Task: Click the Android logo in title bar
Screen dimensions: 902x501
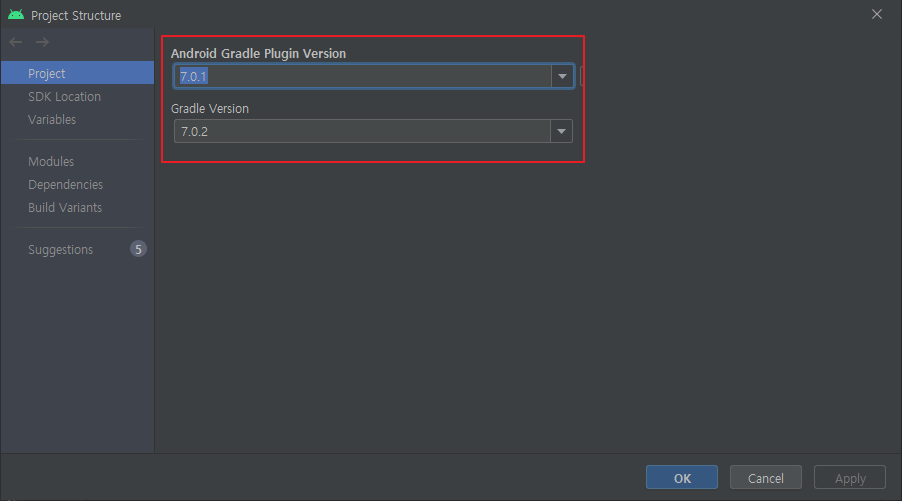Action: (16, 15)
